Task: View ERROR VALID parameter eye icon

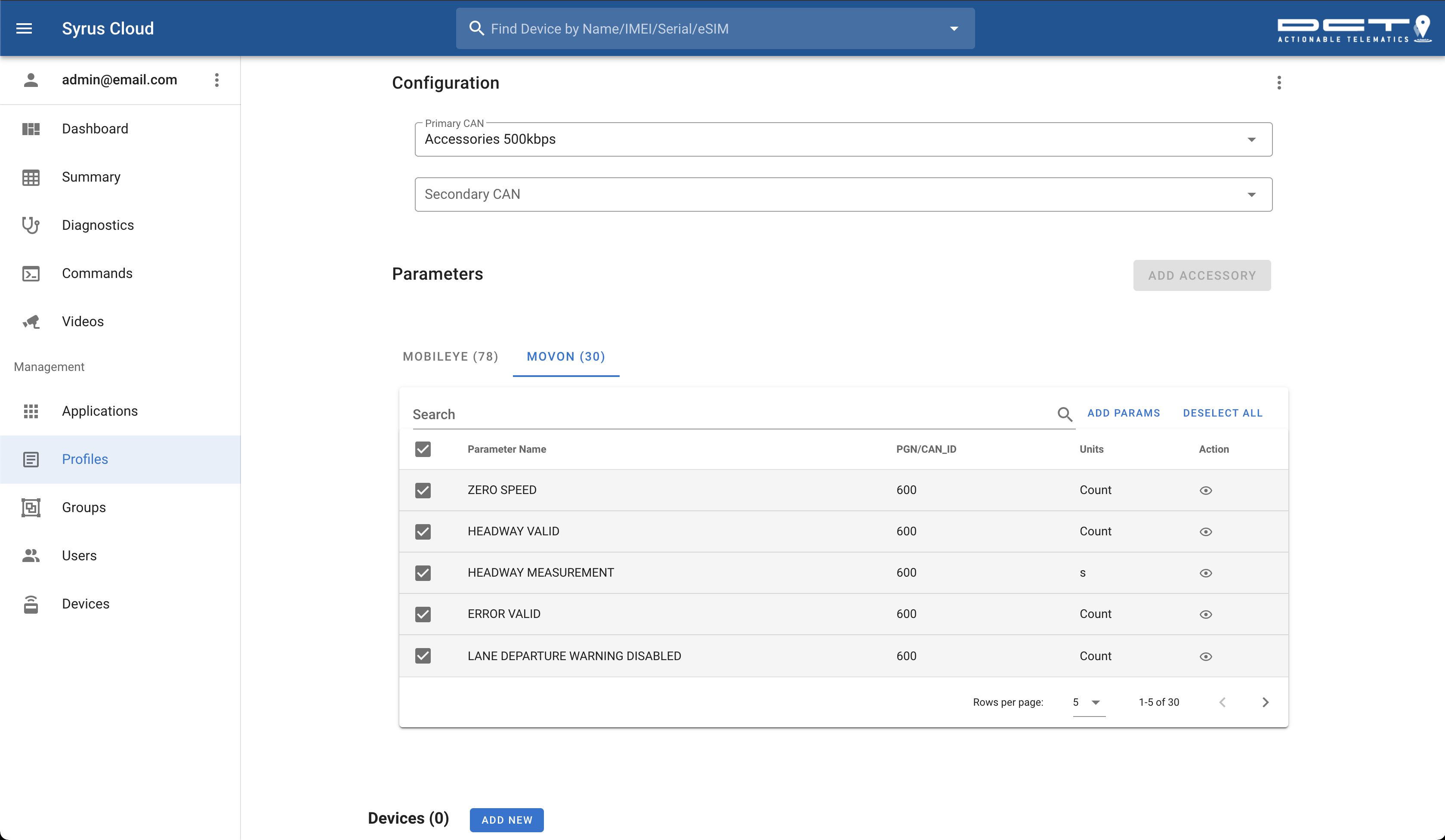Action: (x=1205, y=614)
